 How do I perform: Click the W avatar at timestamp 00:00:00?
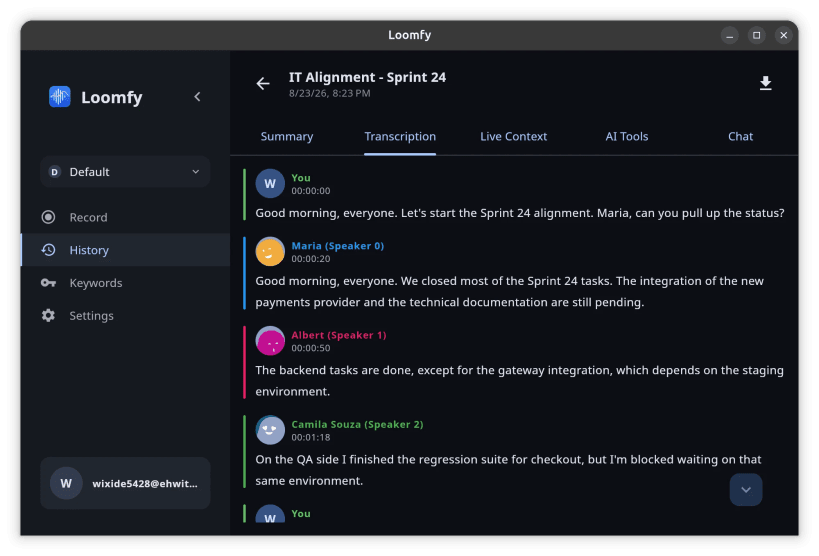[x=270, y=183]
